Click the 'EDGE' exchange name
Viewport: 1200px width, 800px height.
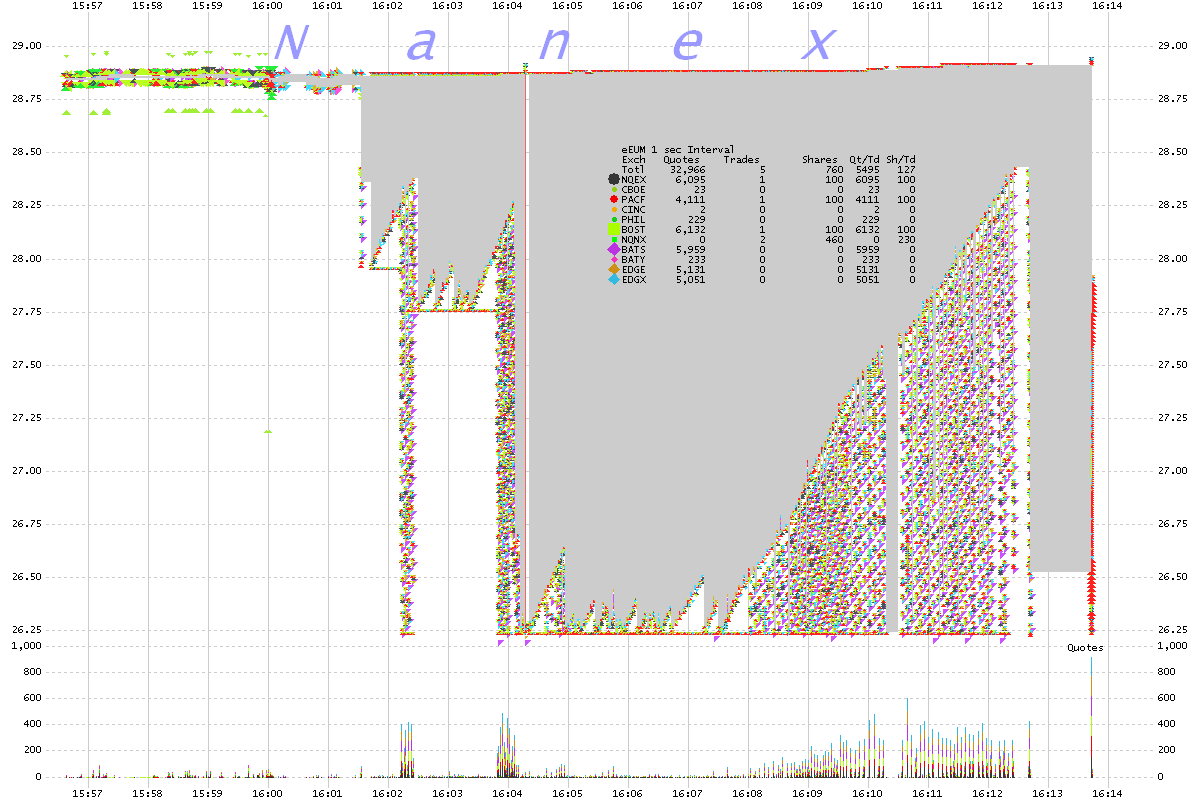pos(634,269)
